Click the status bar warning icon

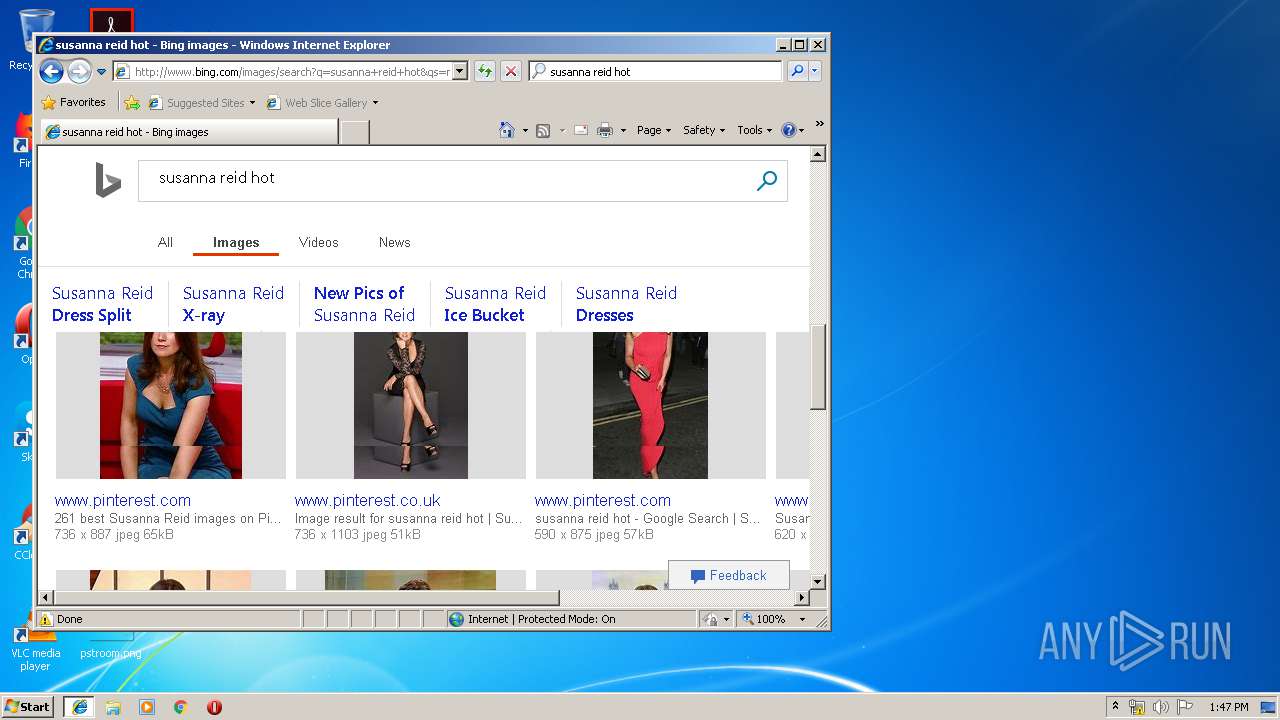click(46, 619)
